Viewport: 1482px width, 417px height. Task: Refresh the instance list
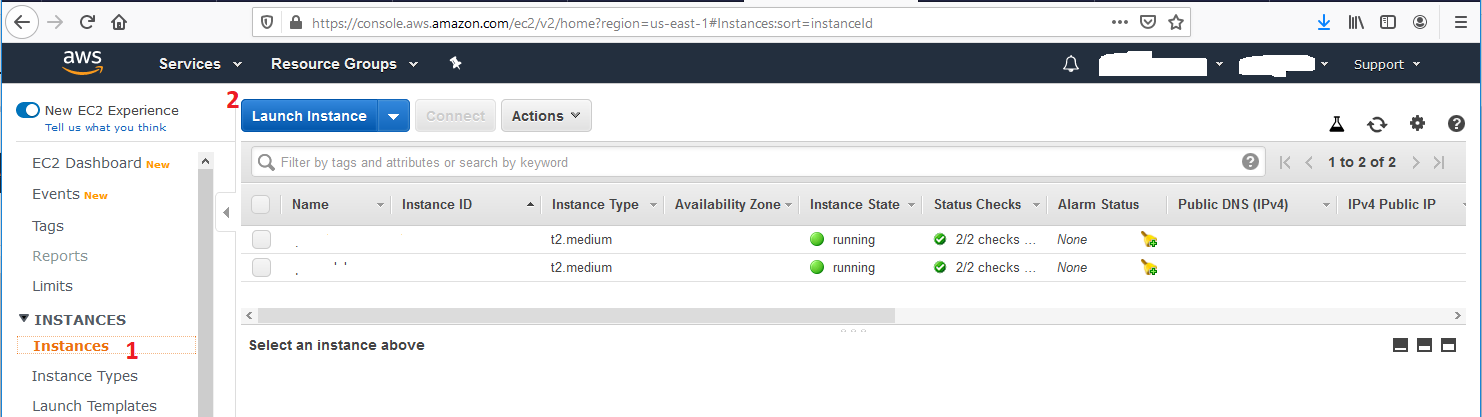coord(1377,124)
